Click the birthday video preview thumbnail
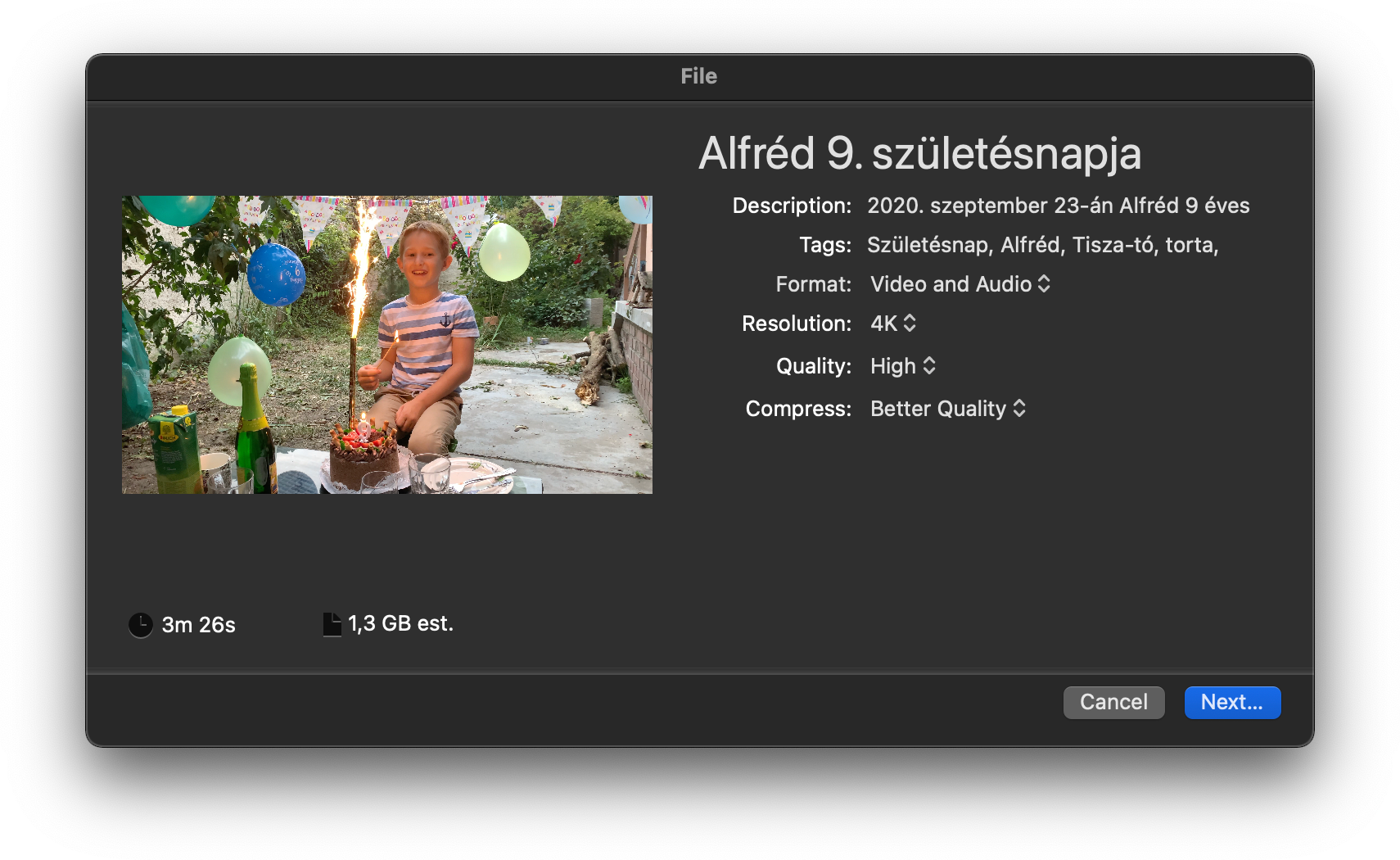Image resolution: width=1400 pixels, height=860 pixels. (387, 345)
